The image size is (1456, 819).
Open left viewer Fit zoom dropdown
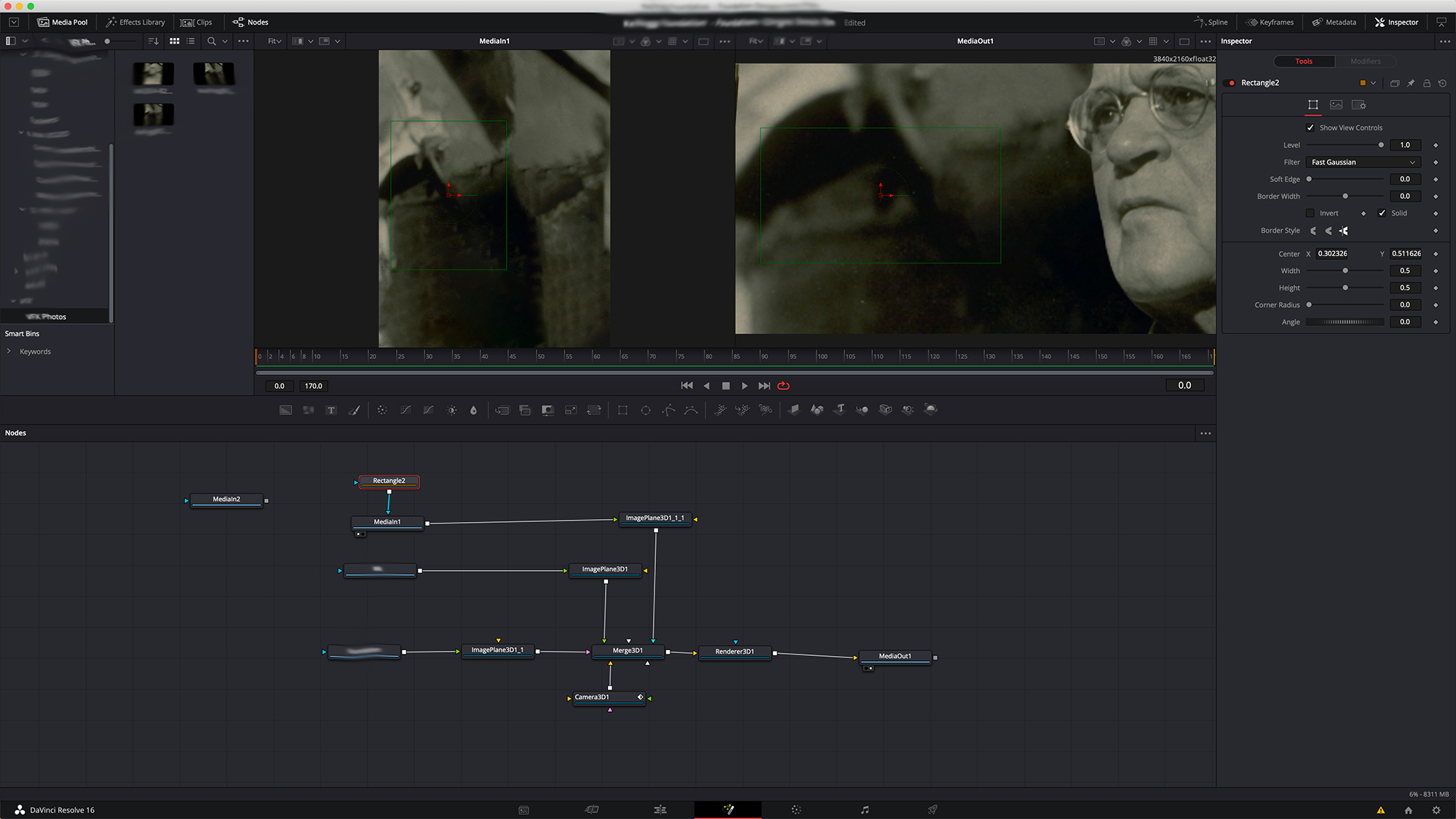click(274, 41)
